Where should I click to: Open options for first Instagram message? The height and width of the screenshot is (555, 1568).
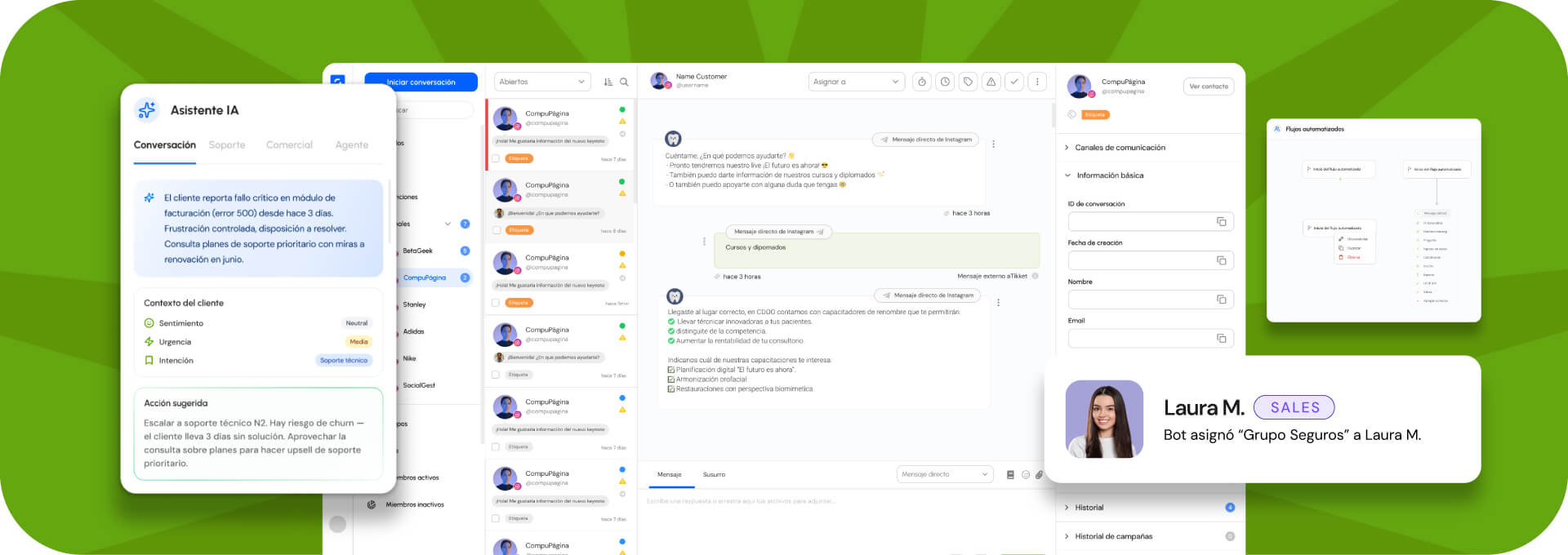click(x=993, y=144)
